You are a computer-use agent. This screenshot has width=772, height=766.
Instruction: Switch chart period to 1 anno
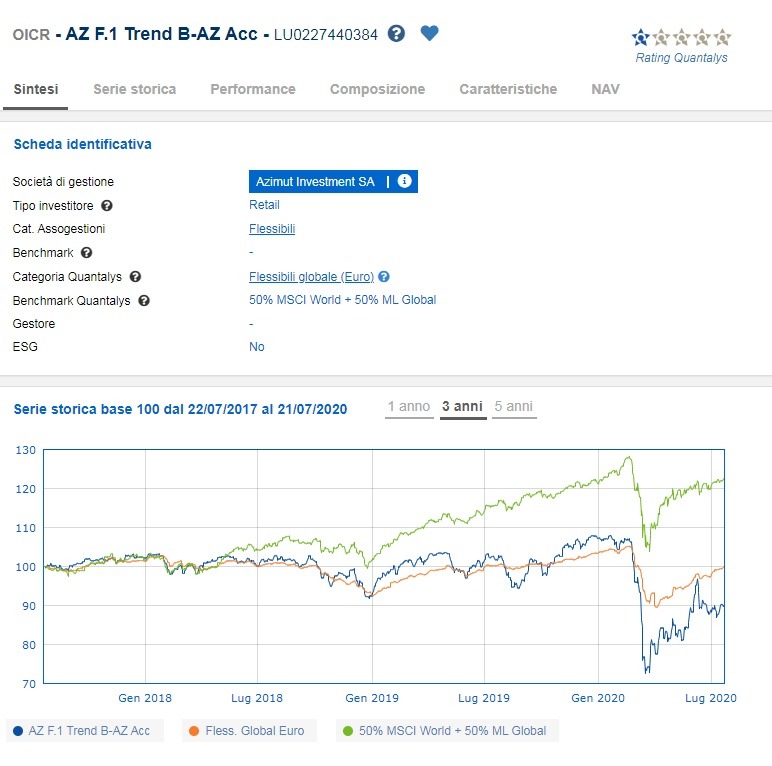click(x=408, y=407)
